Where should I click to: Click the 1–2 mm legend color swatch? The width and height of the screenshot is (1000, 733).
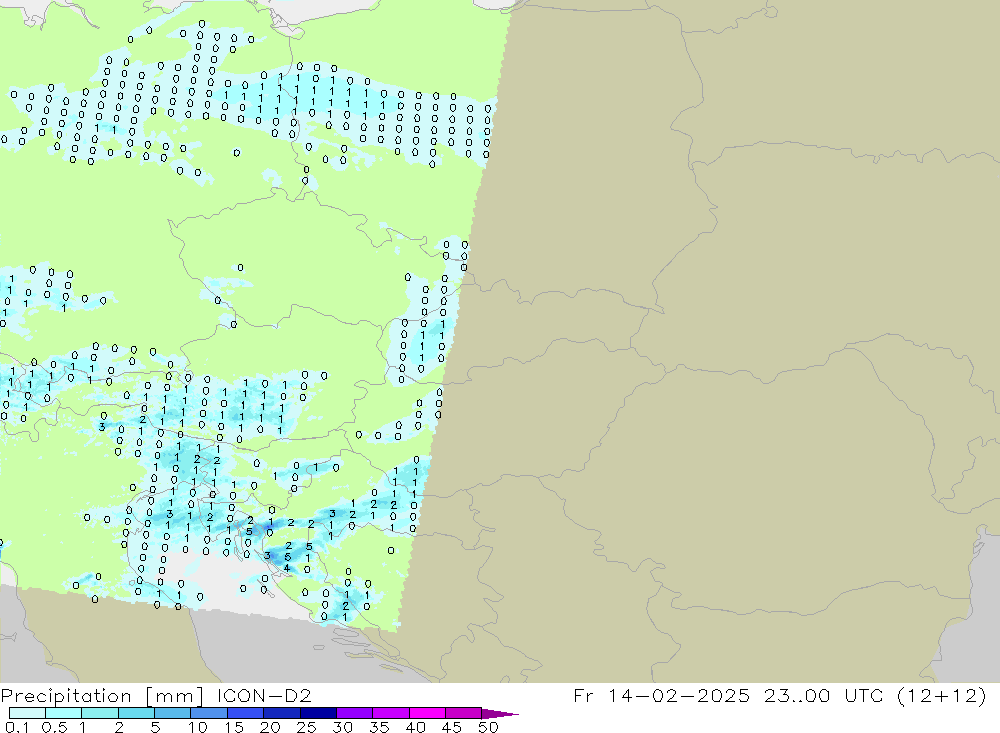tap(99, 713)
